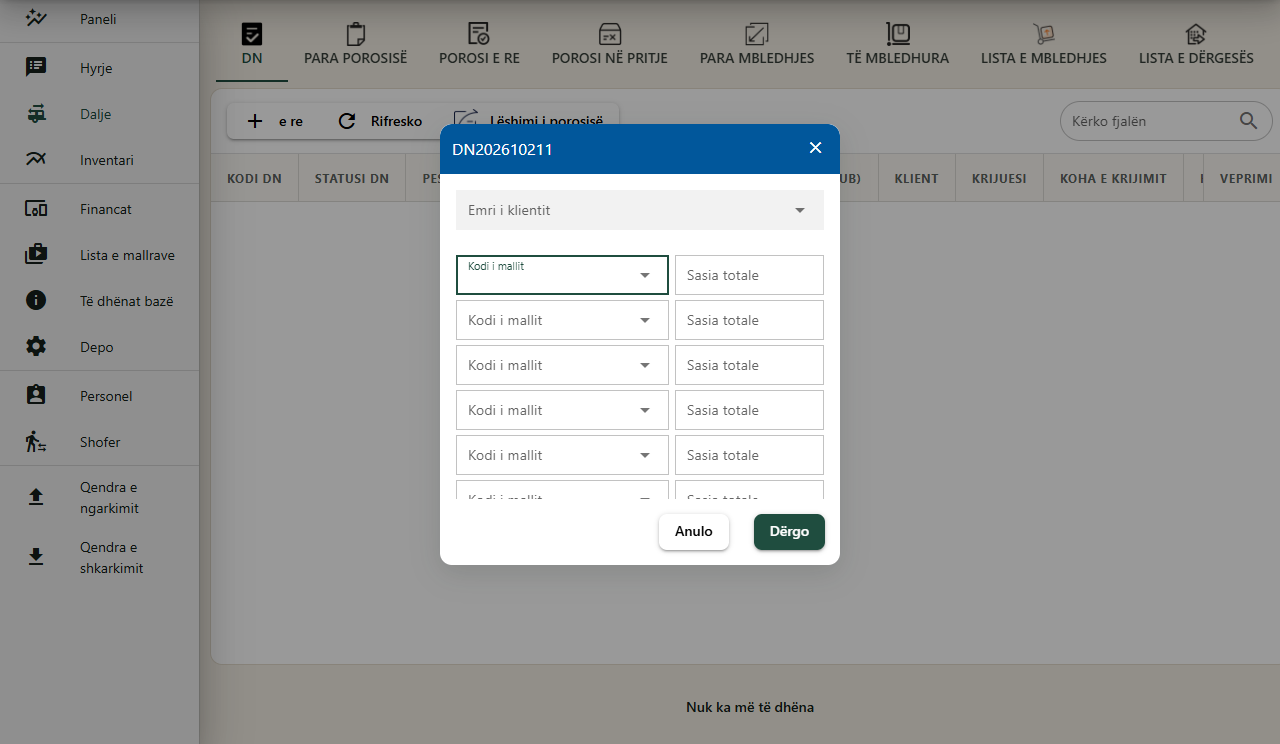Click the Qendra e ngarkimit upload icon
1280x744 pixels.
(36, 497)
